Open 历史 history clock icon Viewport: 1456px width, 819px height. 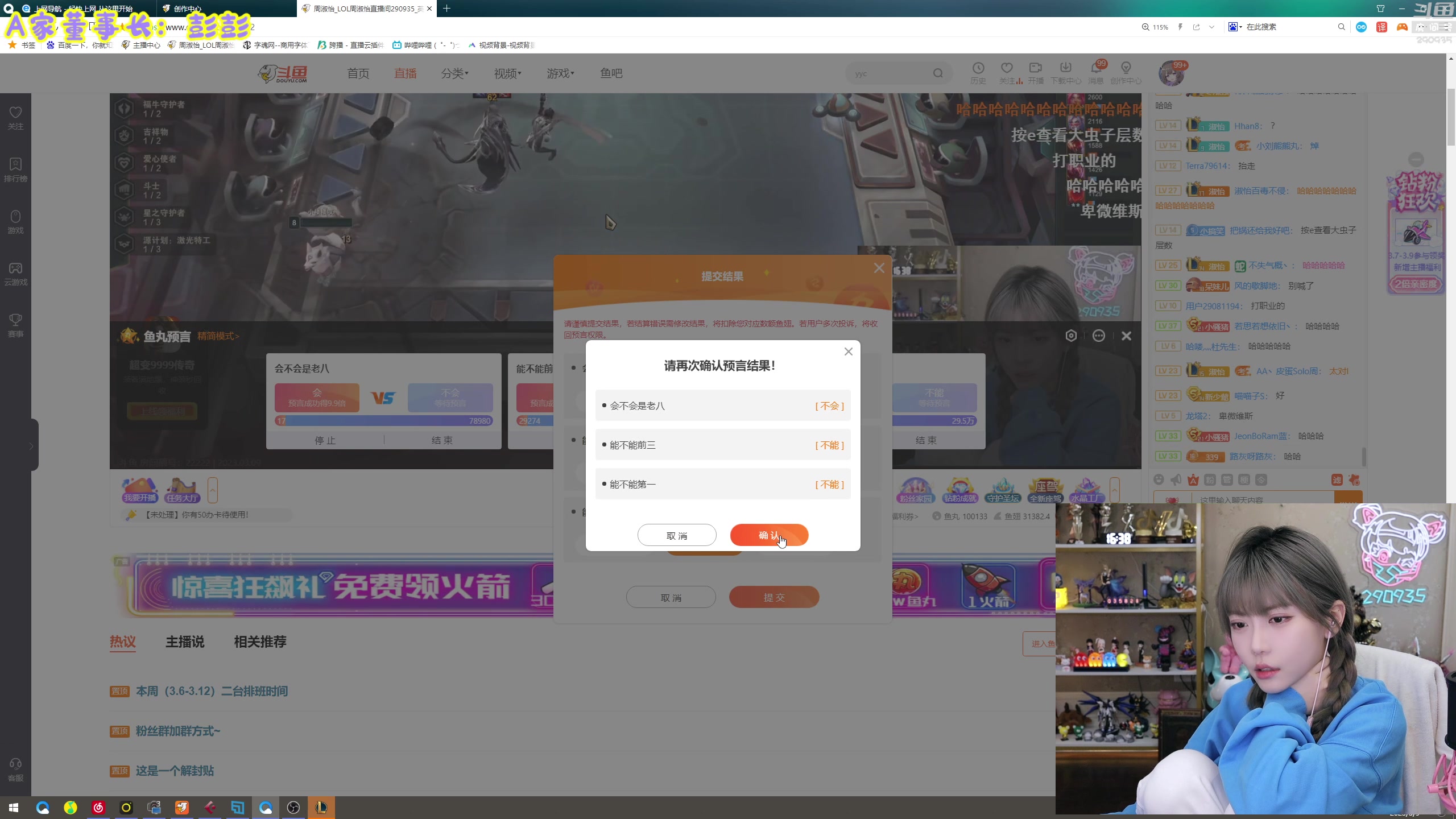(x=978, y=73)
